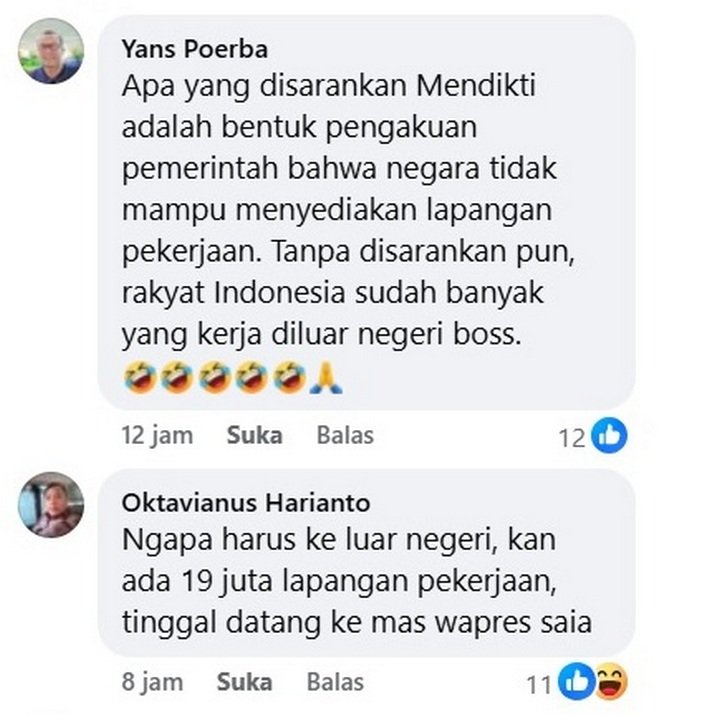View the 12 reactions count
720x715 pixels.
click(x=572, y=438)
